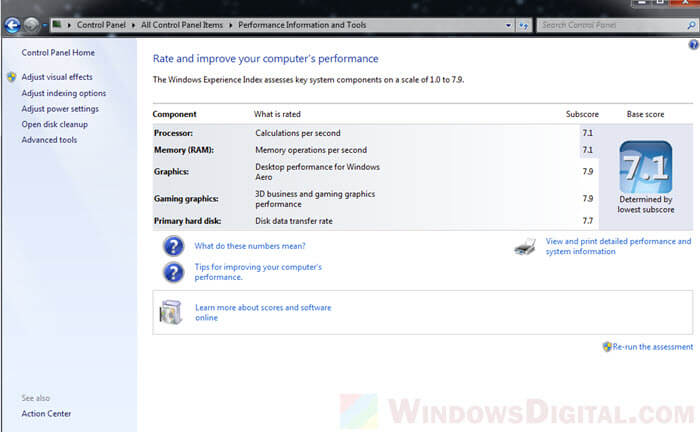Open Learn more about scores and software online
Viewport: 700px width, 432px height.
(263, 312)
